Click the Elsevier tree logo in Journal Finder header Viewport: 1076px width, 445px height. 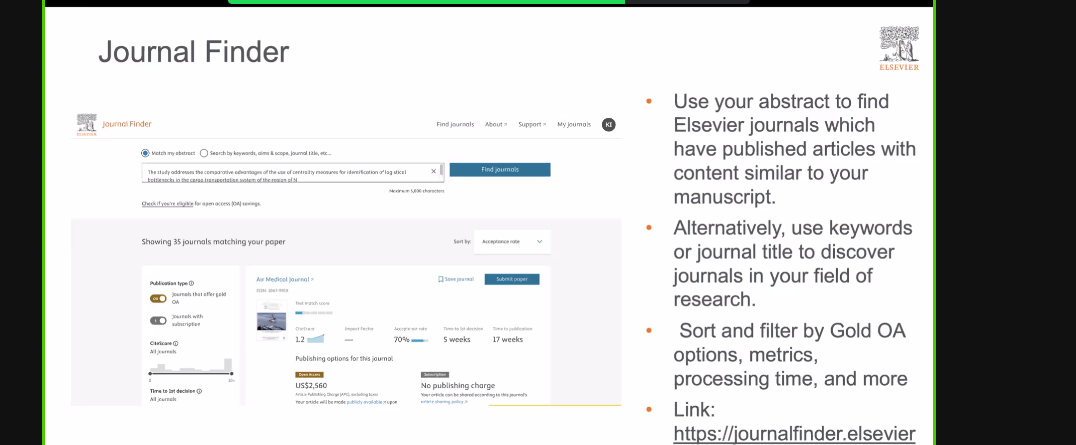click(x=86, y=124)
